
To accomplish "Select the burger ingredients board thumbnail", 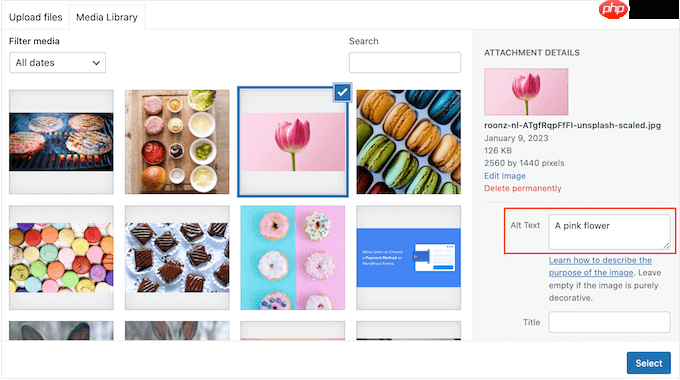I will coord(177,142).
